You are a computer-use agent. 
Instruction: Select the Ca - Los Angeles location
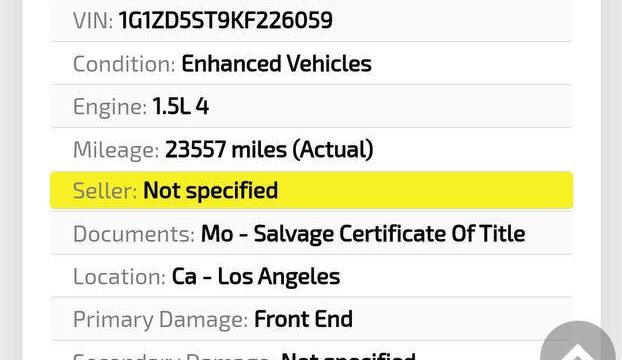coord(256,276)
